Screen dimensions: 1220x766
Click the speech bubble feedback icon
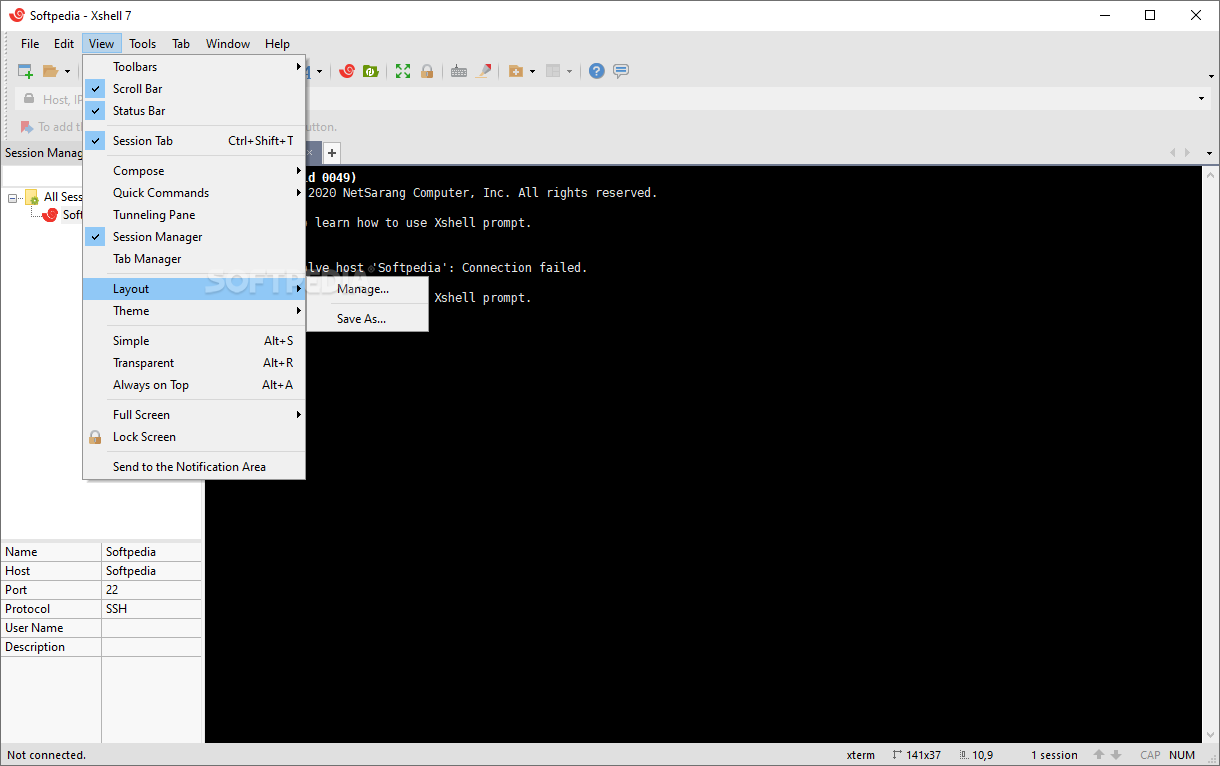pyautogui.click(x=621, y=71)
